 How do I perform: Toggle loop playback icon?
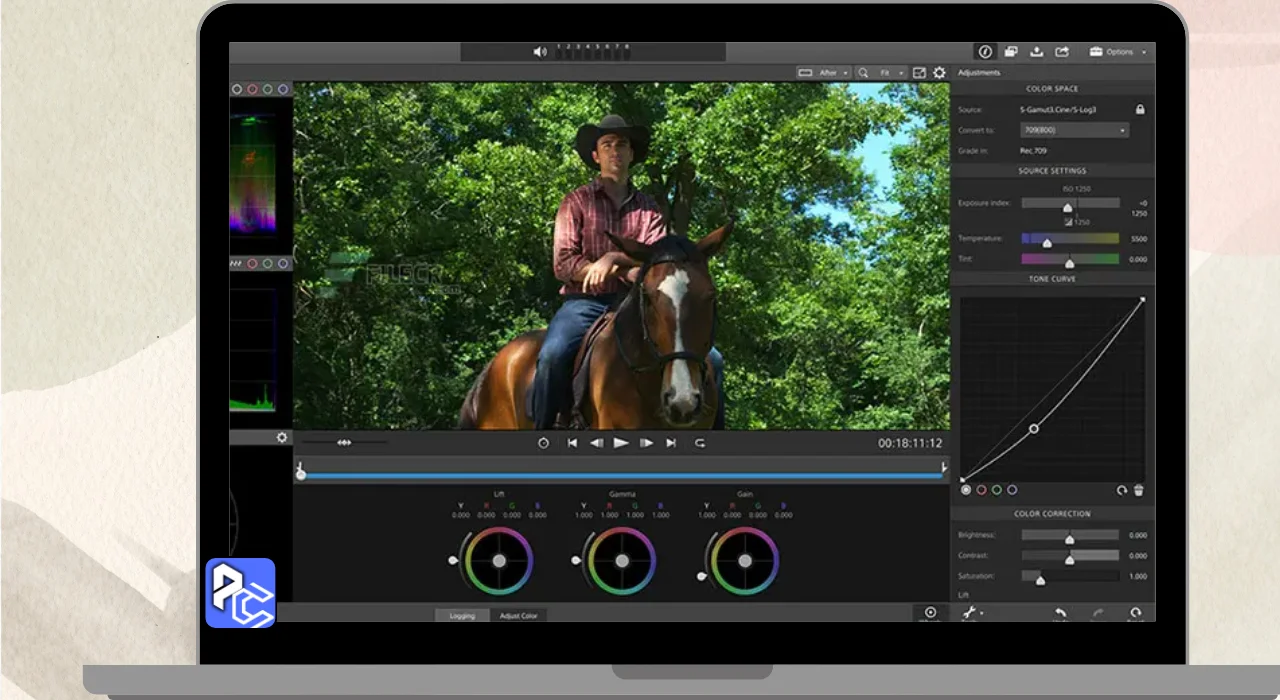[700, 443]
